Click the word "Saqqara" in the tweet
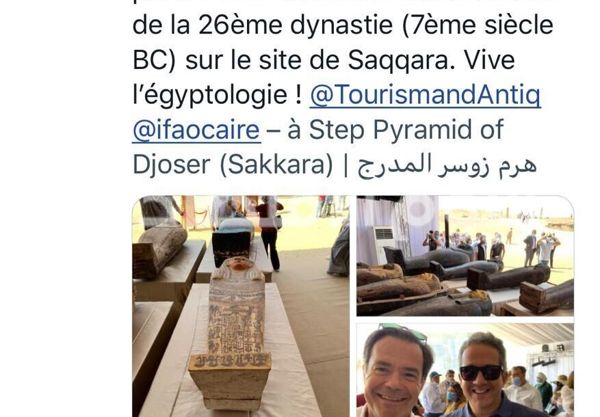Image resolution: width=600 pixels, height=417 pixels. [402, 61]
